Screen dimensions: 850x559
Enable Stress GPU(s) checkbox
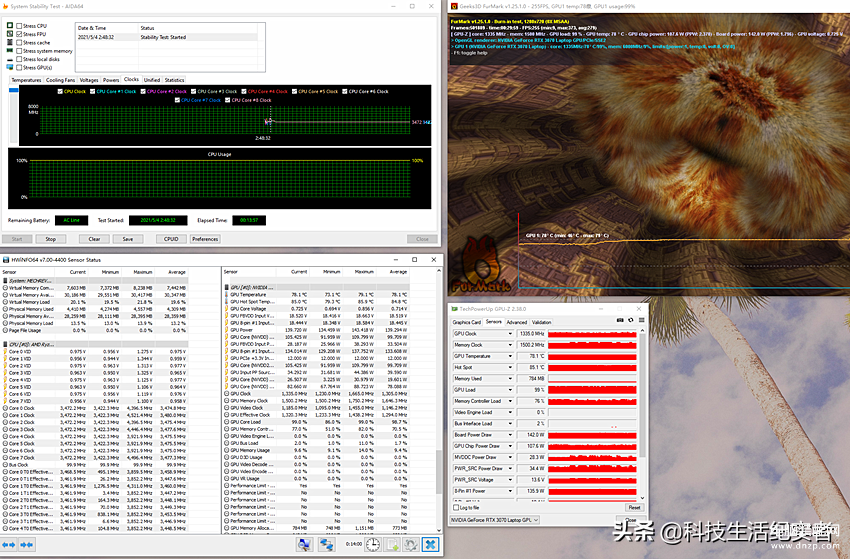pyautogui.click(x=20, y=67)
